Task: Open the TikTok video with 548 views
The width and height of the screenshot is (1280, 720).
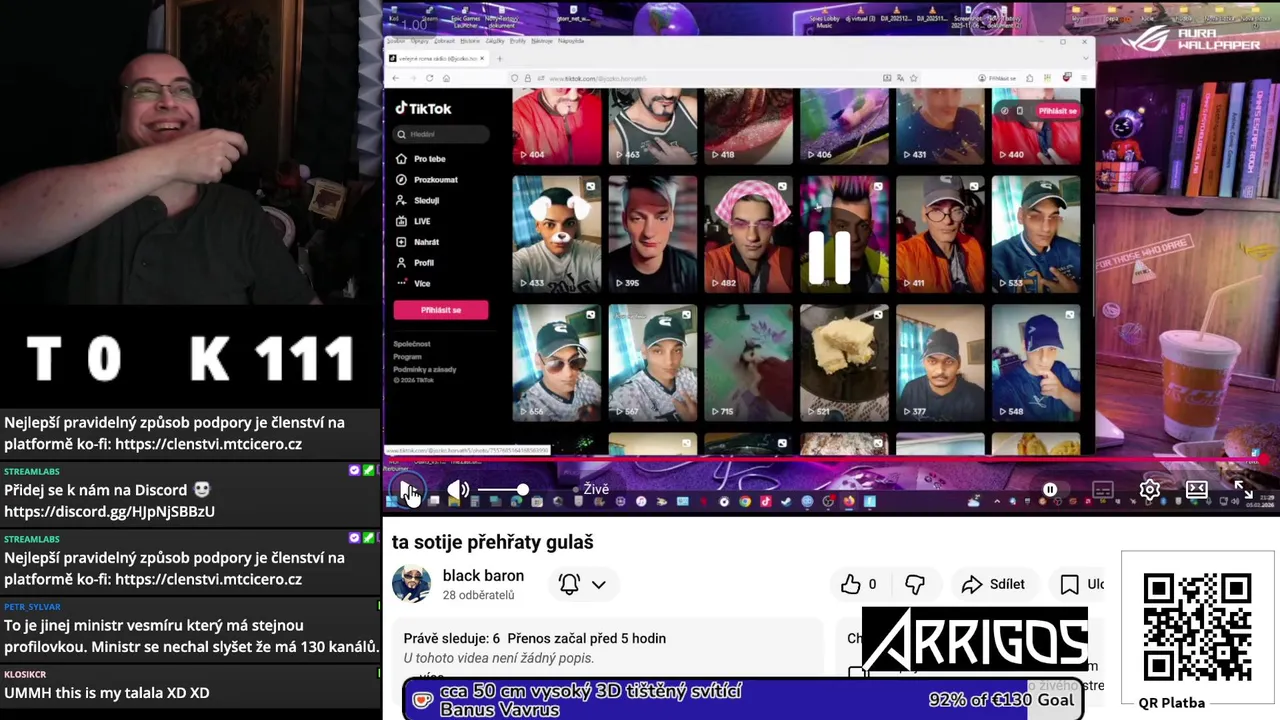Action: 1036,362
